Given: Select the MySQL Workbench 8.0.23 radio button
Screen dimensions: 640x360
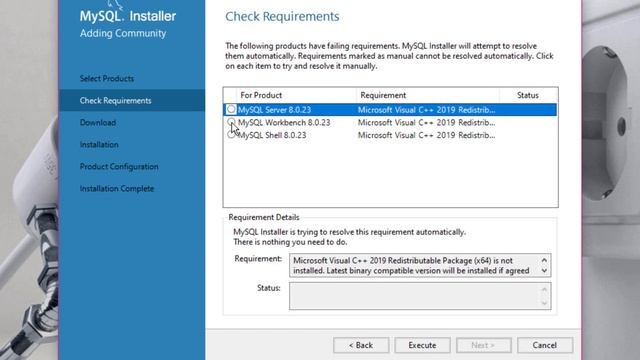Looking at the screenshot, I should point(231,122).
